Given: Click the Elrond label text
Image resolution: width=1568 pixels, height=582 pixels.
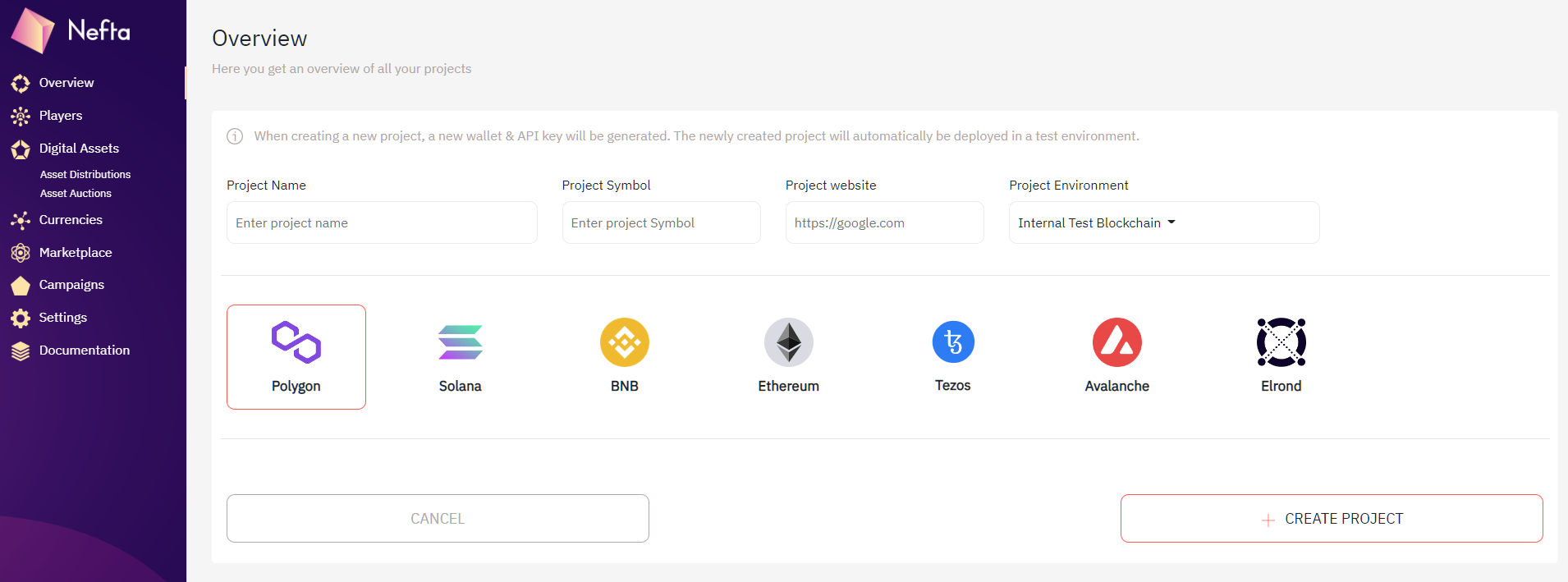Looking at the screenshot, I should point(1281,386).
